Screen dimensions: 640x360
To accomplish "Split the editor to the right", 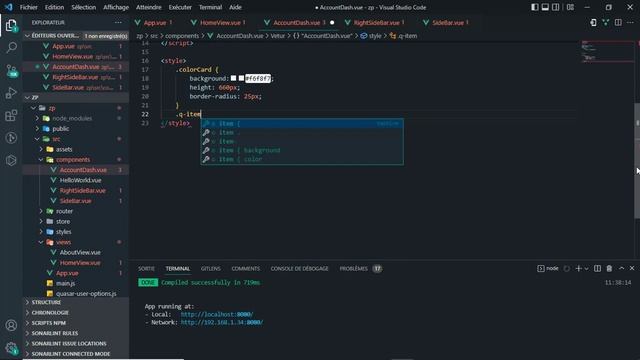I will click(618, 22).
